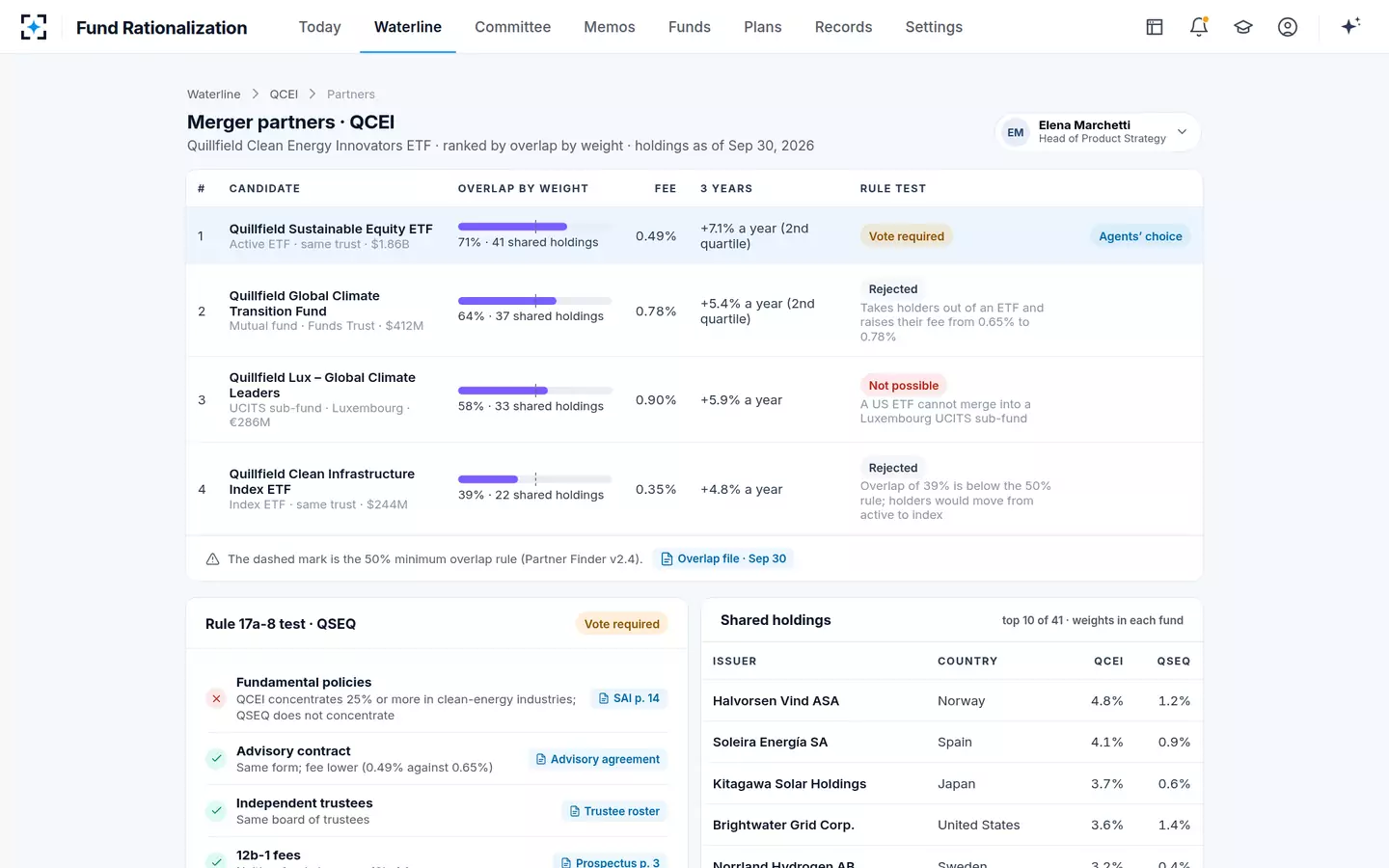Click the warning triangle beside dashed mark note
Screen dimensions: 1389x868
click(x=212, y=558)
